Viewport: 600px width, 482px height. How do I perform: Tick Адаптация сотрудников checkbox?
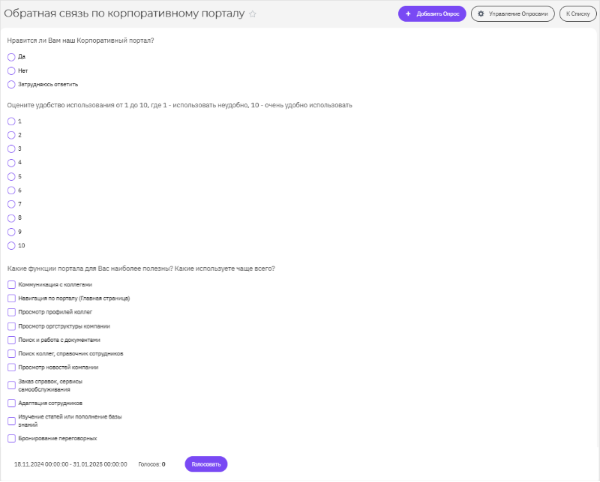[x=11, y=403]
